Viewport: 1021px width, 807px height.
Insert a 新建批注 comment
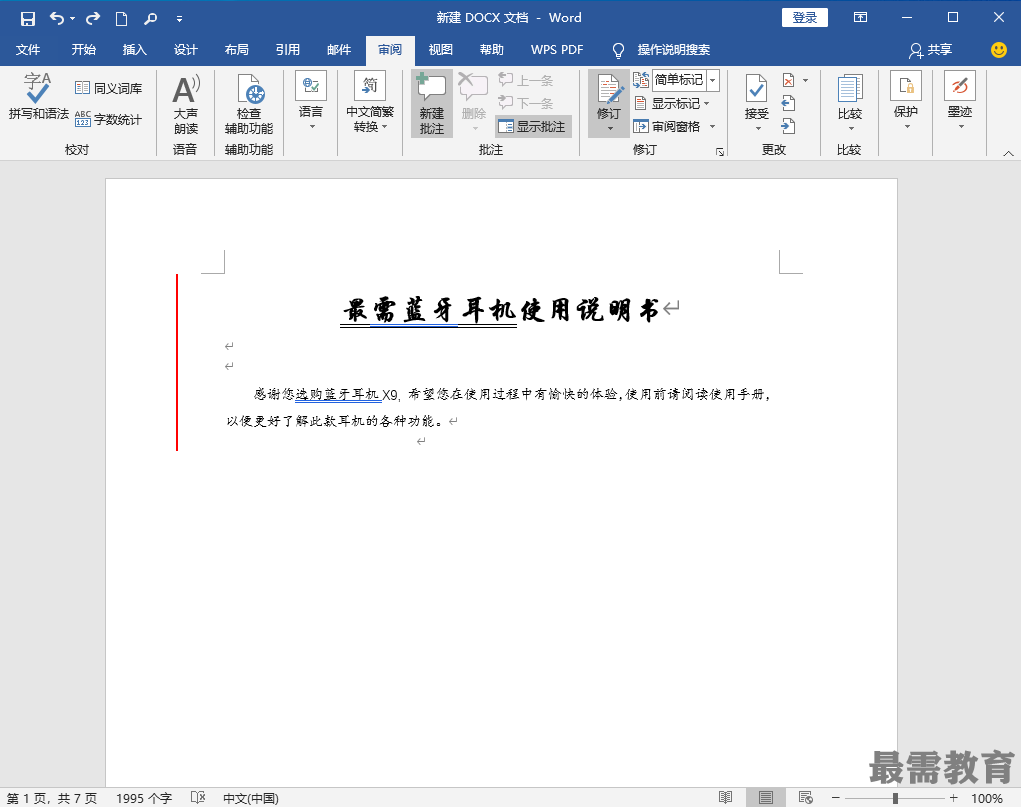click(x=432, y=104)
